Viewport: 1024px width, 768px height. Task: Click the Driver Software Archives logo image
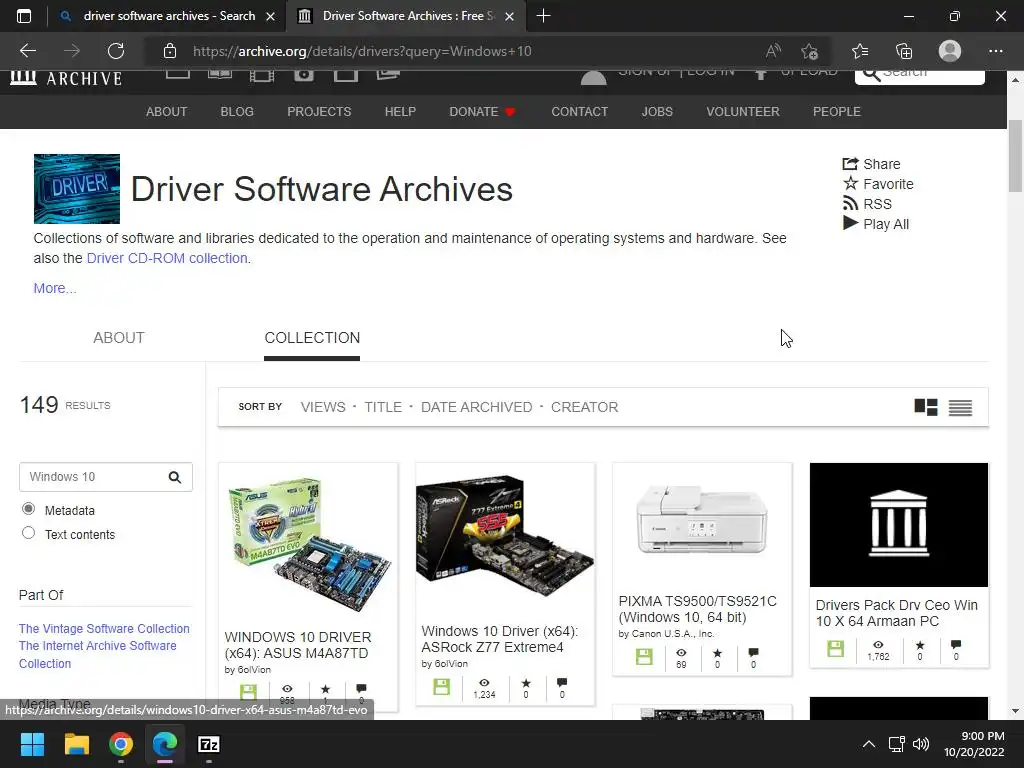tap(76, 189)
